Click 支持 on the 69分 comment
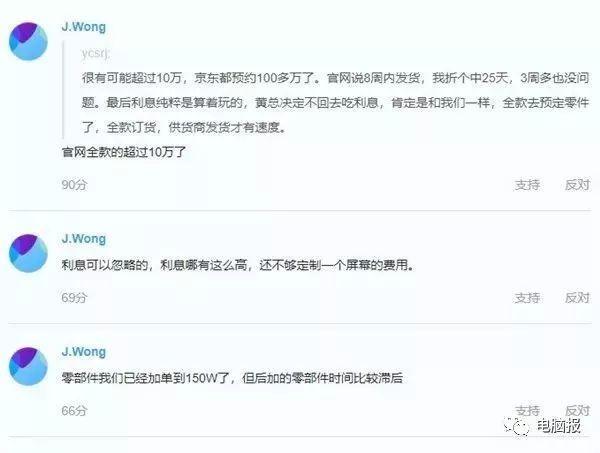Image resolution: width=600 pixels, height=453 pixels. tap(527, 298)
